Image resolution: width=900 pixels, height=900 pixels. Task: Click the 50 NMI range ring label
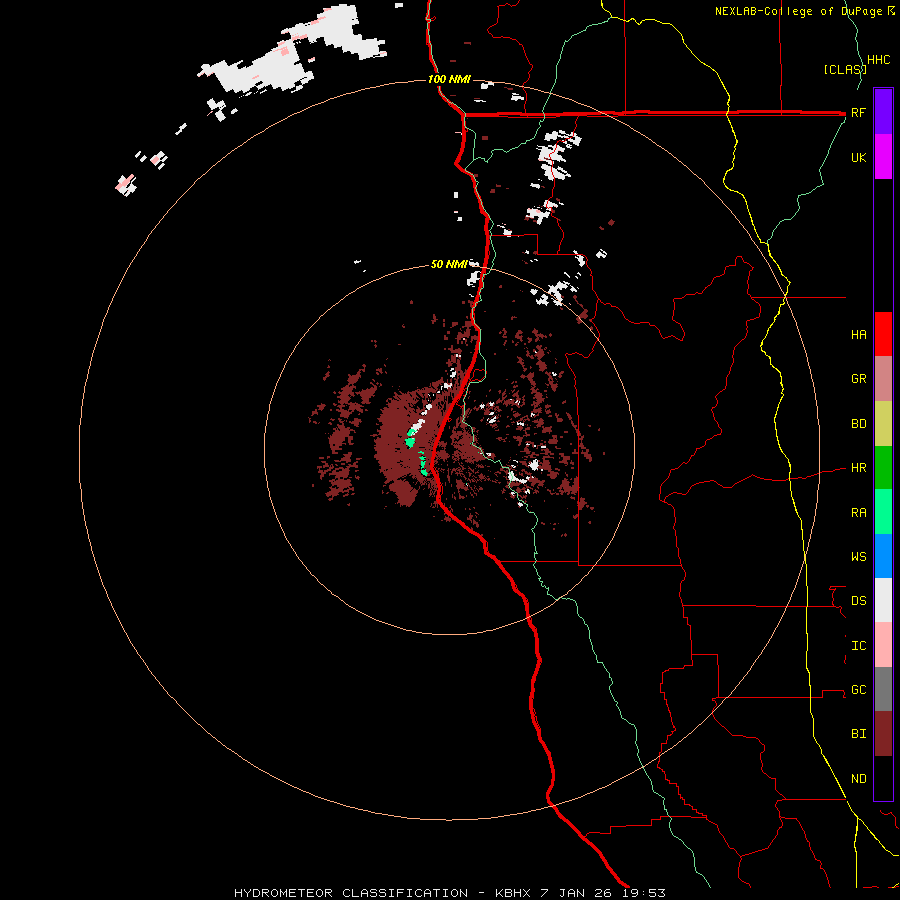[449, 265]
